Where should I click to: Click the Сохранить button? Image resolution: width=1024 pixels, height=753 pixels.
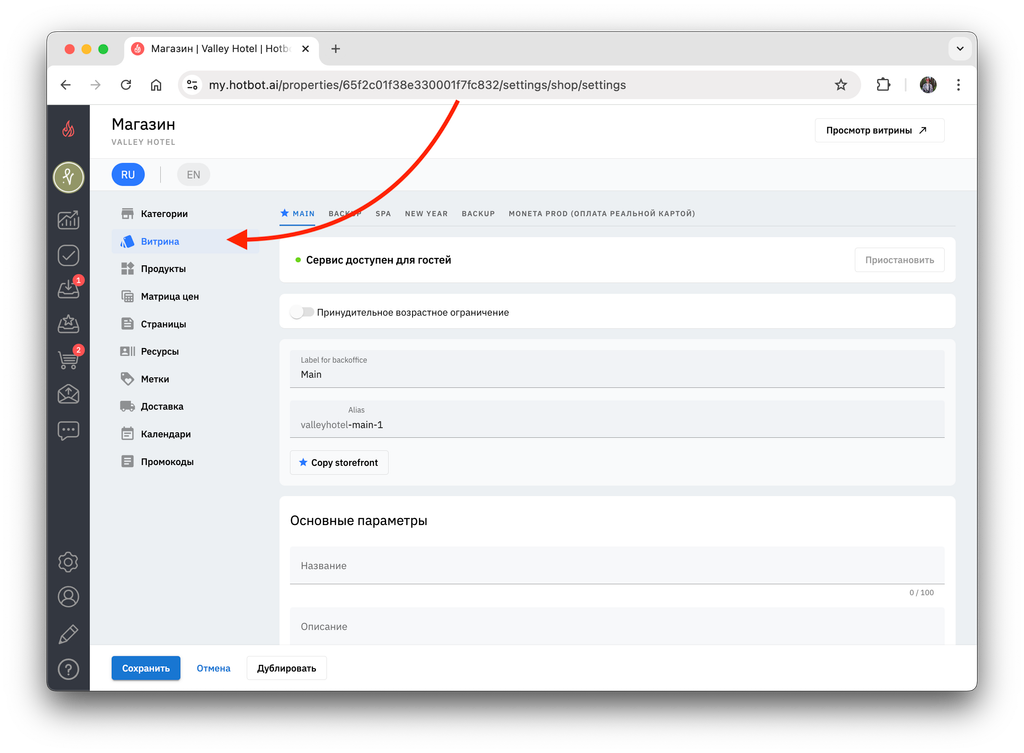click(146, 668)
